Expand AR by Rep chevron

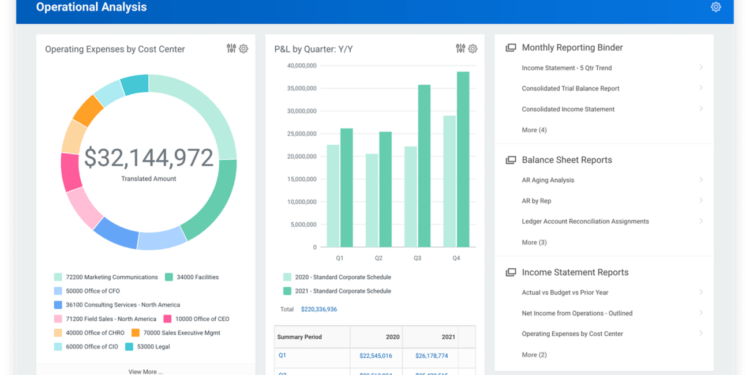701,200
